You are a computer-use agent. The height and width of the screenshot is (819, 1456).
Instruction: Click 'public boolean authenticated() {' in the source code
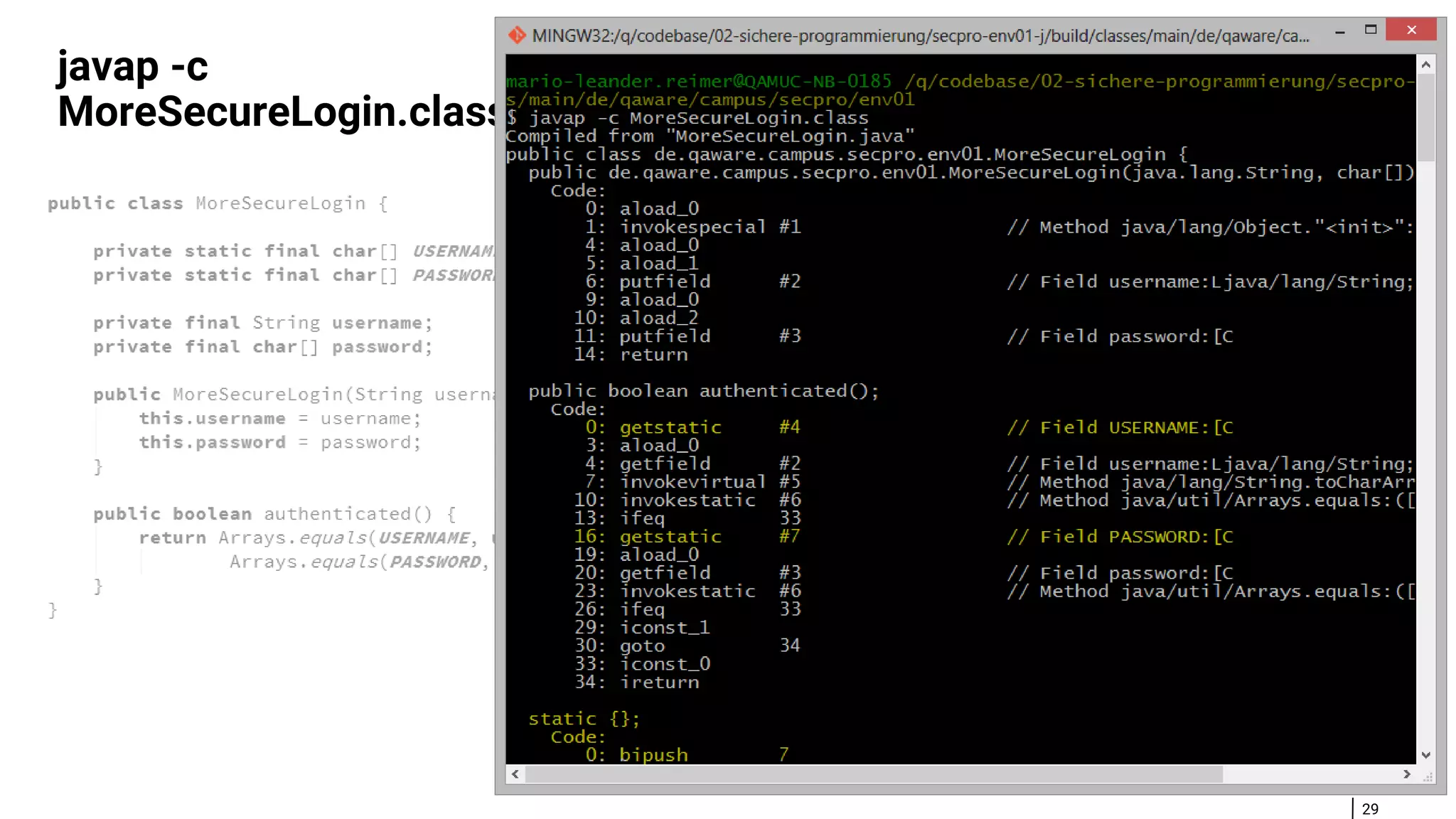tap(275, 514)
